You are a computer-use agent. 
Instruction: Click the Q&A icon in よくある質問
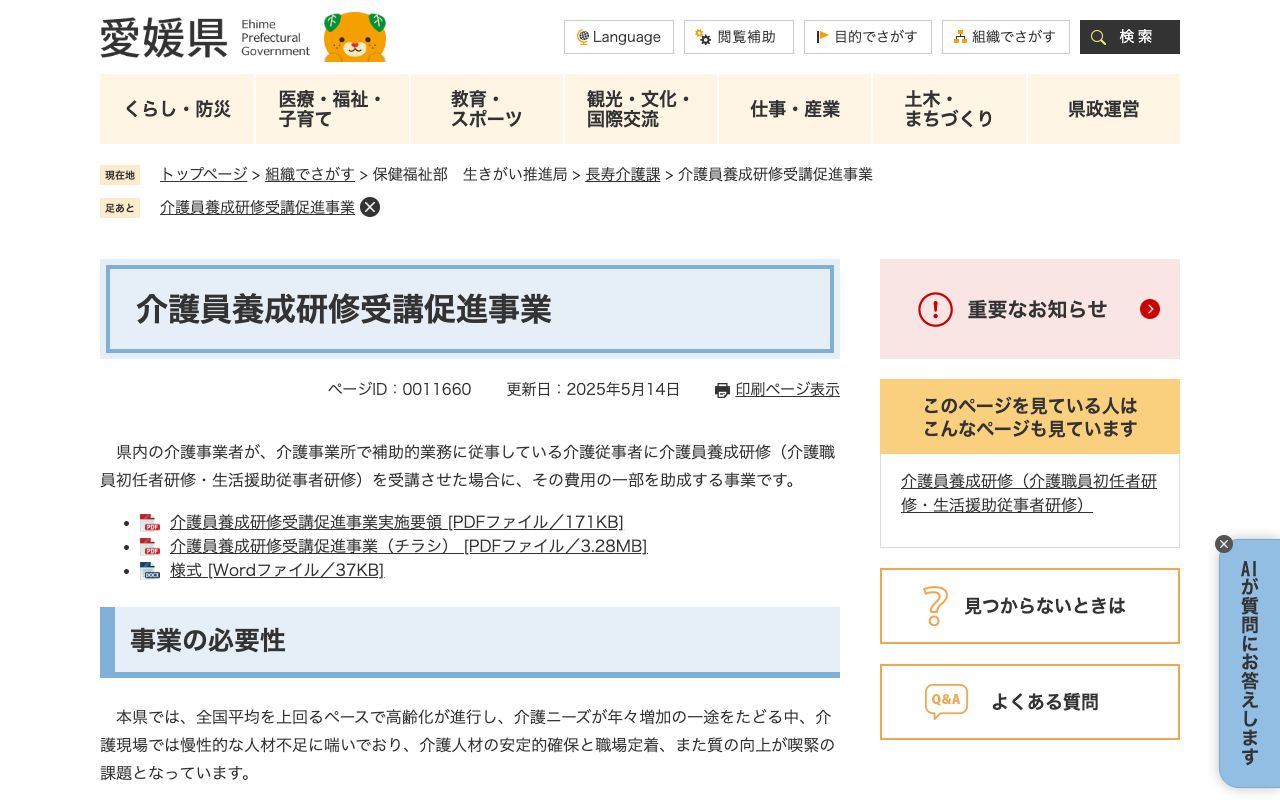point(946,701)
